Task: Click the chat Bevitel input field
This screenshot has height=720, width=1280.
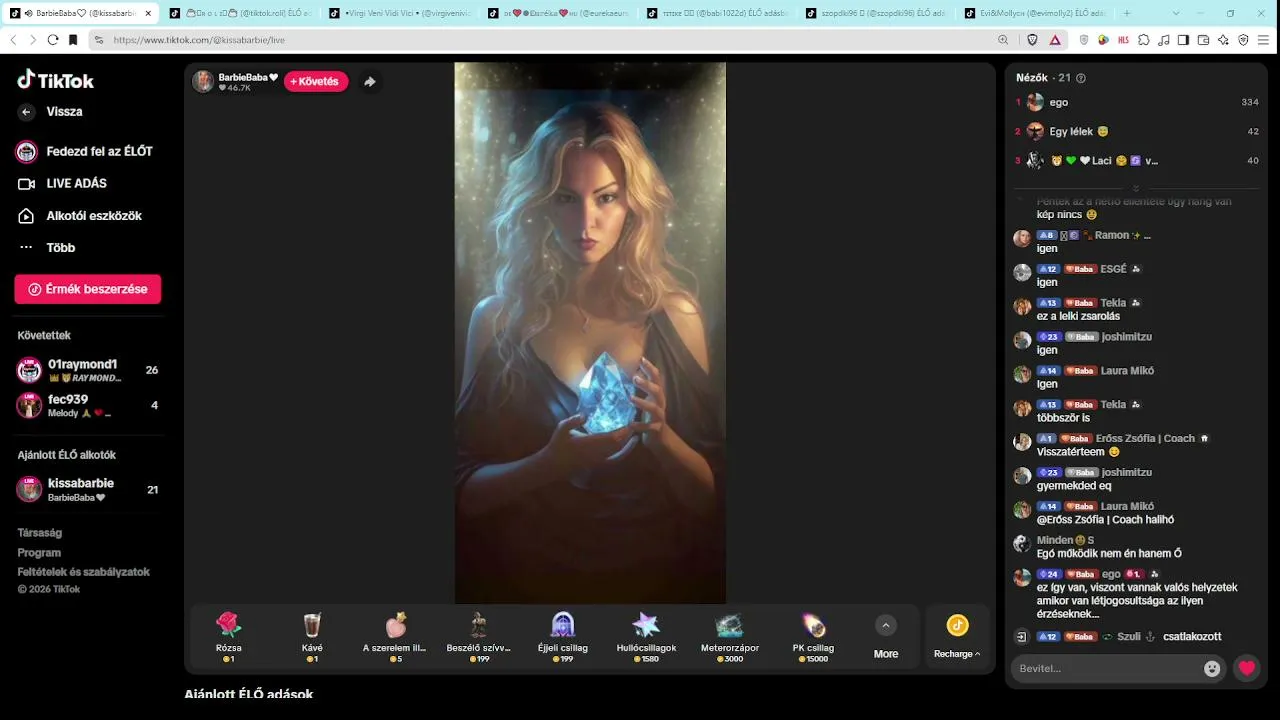Action: pyautogui.click(x=1106, y=668)
